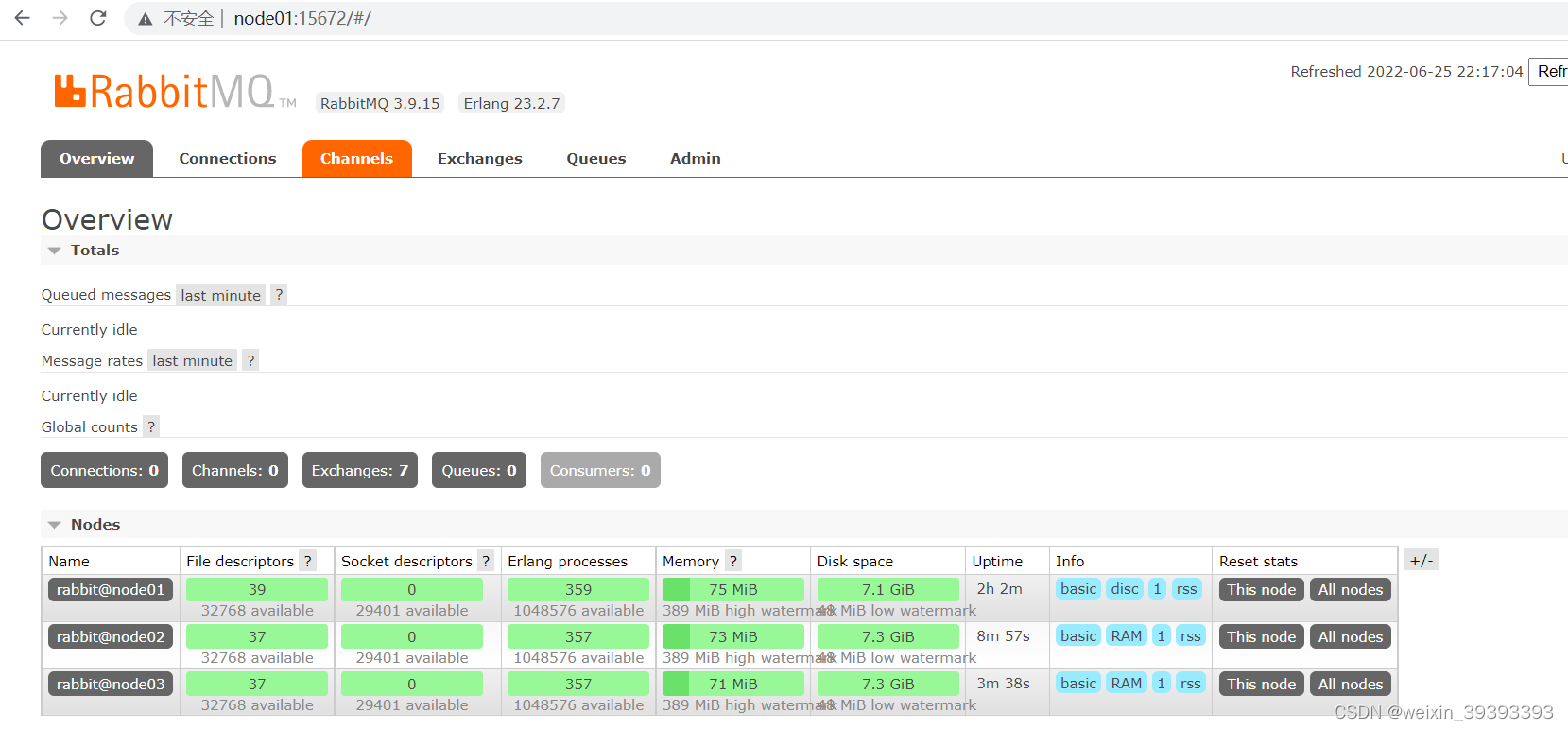Open node rabbit@node03 details

(111, 685)
